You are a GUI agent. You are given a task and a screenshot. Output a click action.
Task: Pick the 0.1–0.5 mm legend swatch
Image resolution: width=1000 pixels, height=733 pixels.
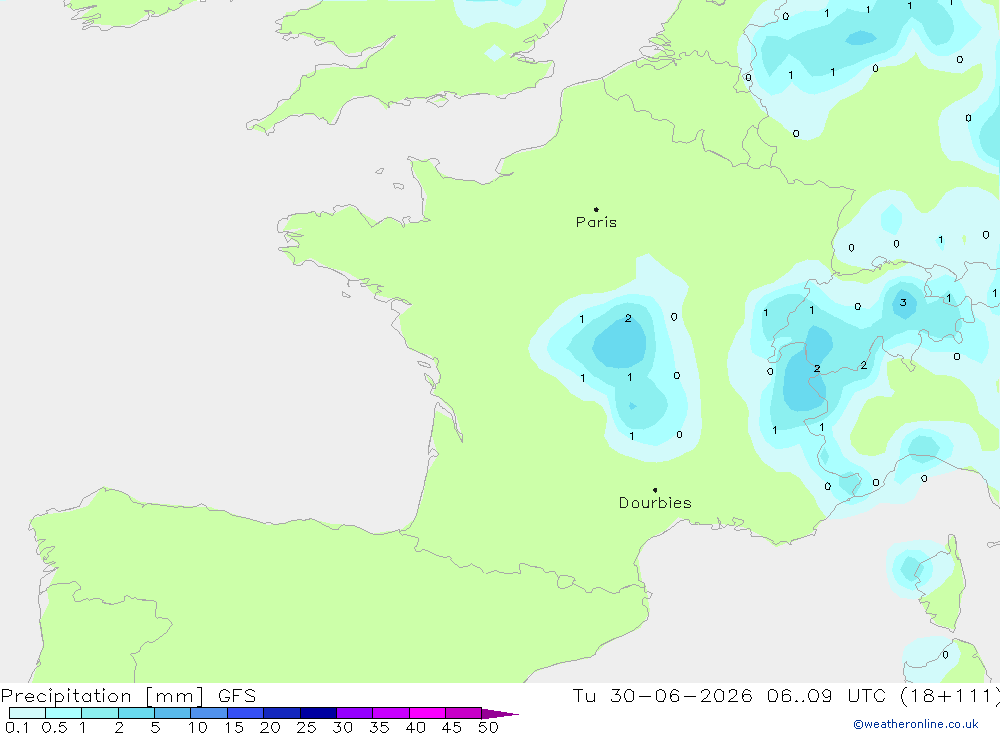pos(27,713)
